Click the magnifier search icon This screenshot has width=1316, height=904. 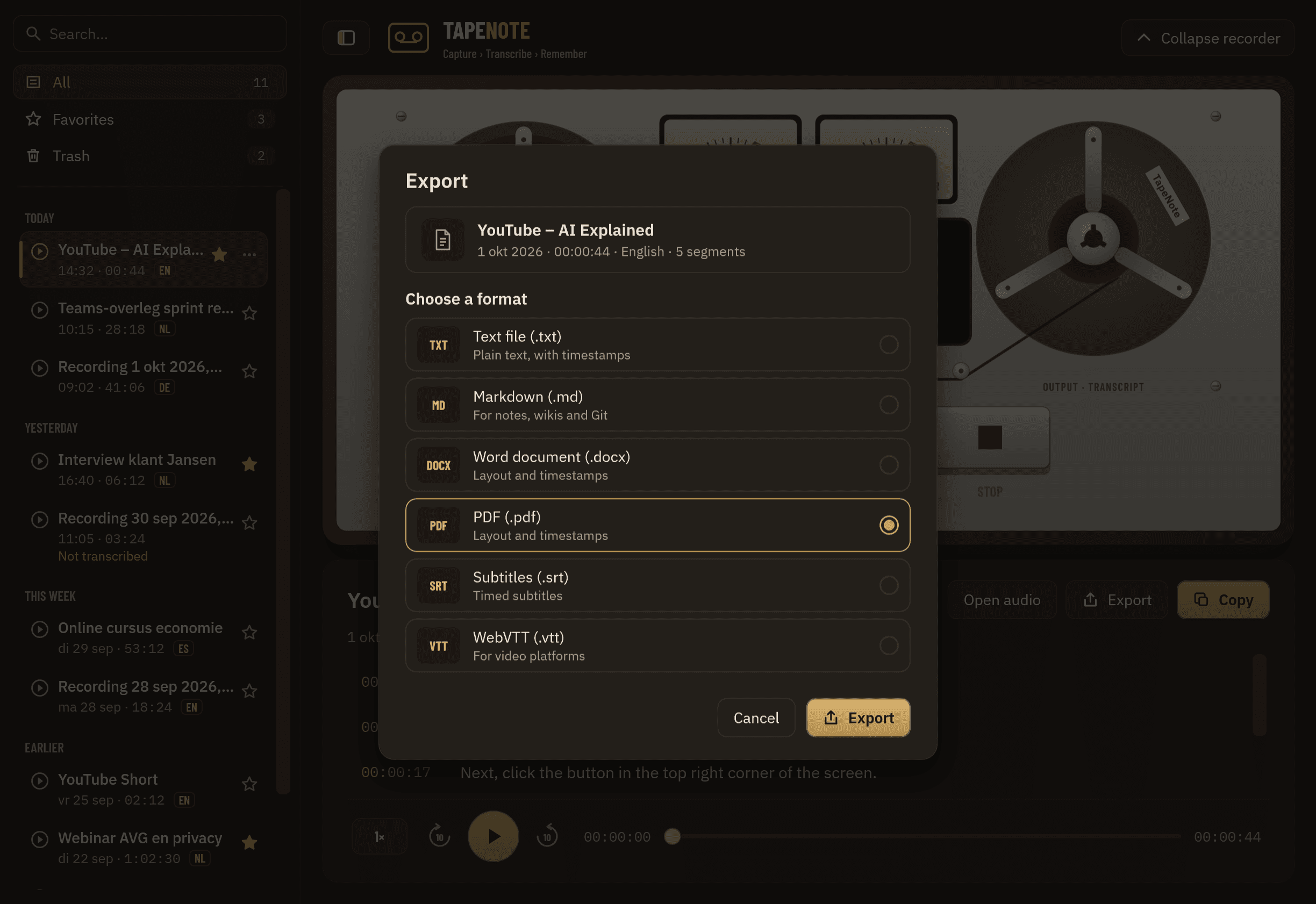pyautogui.click(x=33, y=34)
